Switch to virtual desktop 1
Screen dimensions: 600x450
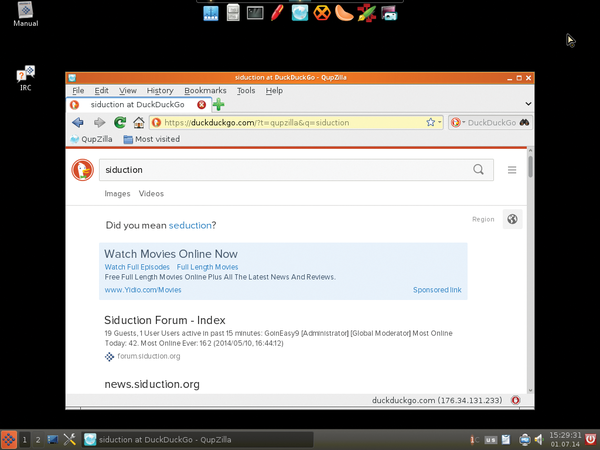[x=24, y=440]
